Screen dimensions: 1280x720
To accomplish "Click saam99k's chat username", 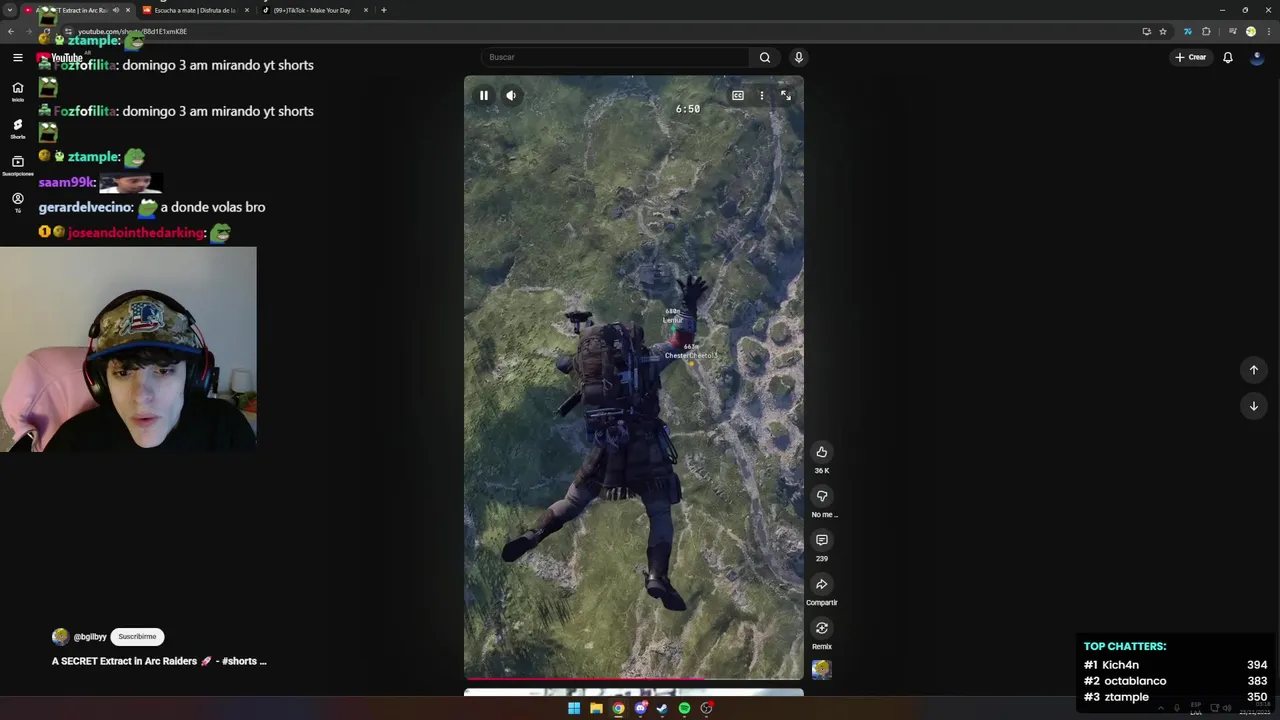I will click(66, 183).
